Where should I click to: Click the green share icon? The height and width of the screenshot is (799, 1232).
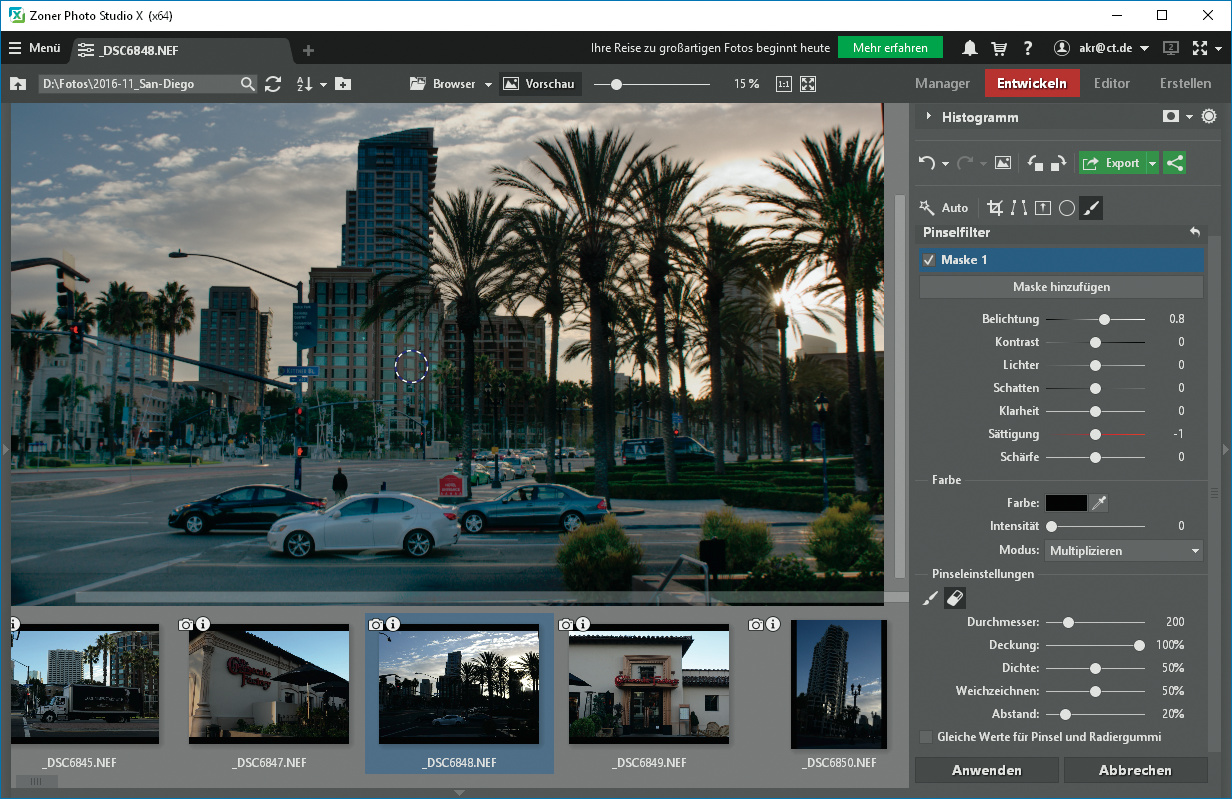pyautogui.click(x=1175, y=163)
